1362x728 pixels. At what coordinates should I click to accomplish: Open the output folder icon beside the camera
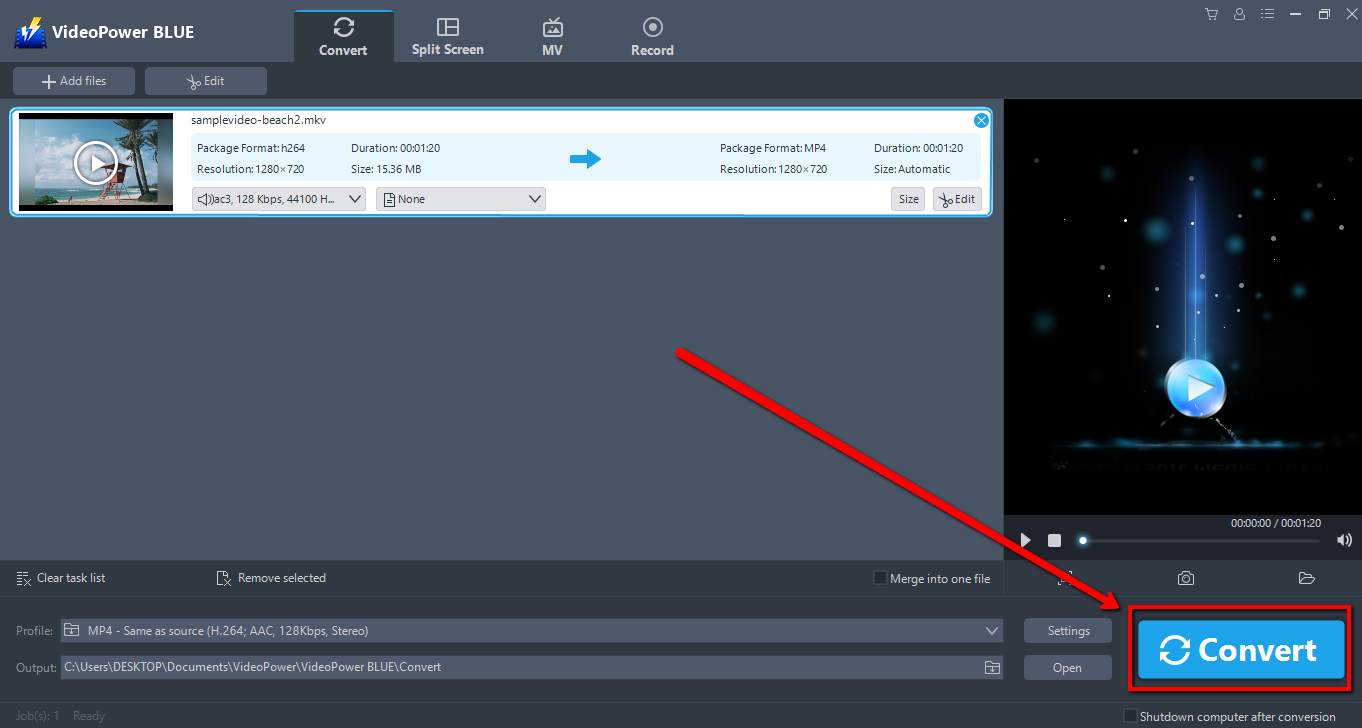1306,578
